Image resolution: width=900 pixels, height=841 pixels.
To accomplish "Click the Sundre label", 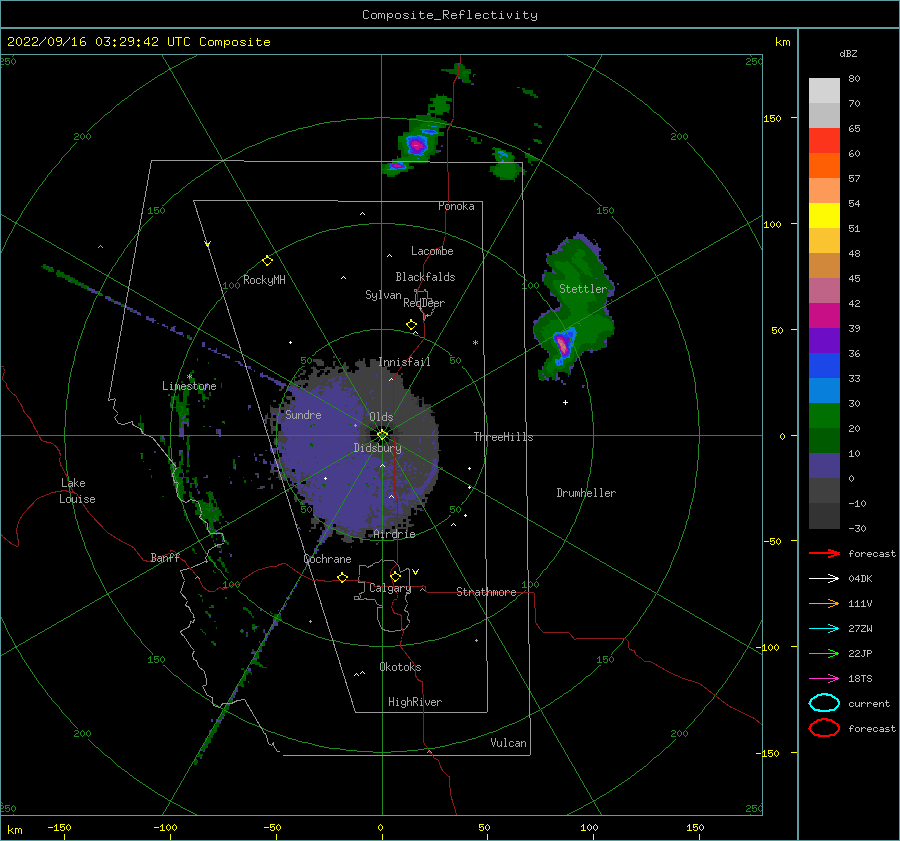I will (303, 415).
